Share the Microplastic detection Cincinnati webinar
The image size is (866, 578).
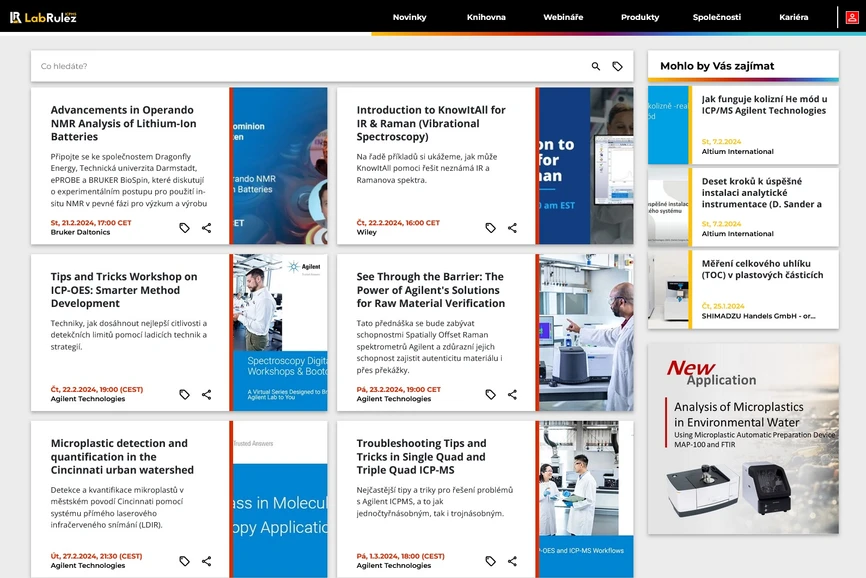click(x=207, y=561)
